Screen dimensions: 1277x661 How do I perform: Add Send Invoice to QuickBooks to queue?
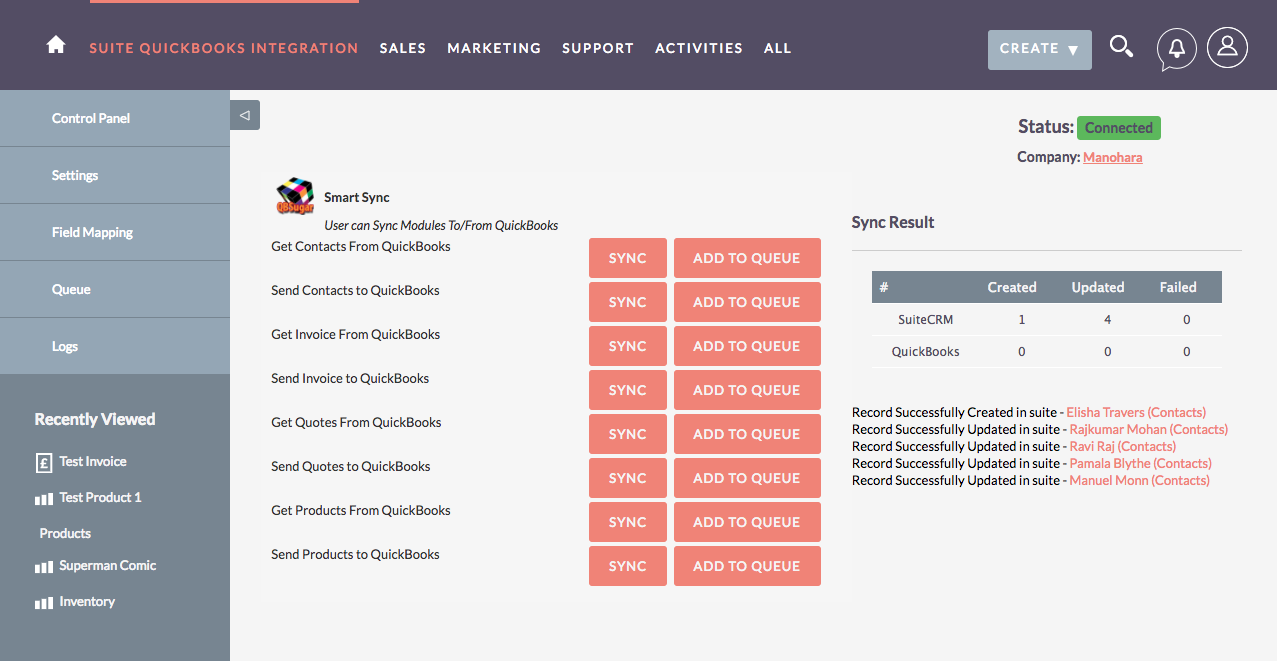[746, 390]
